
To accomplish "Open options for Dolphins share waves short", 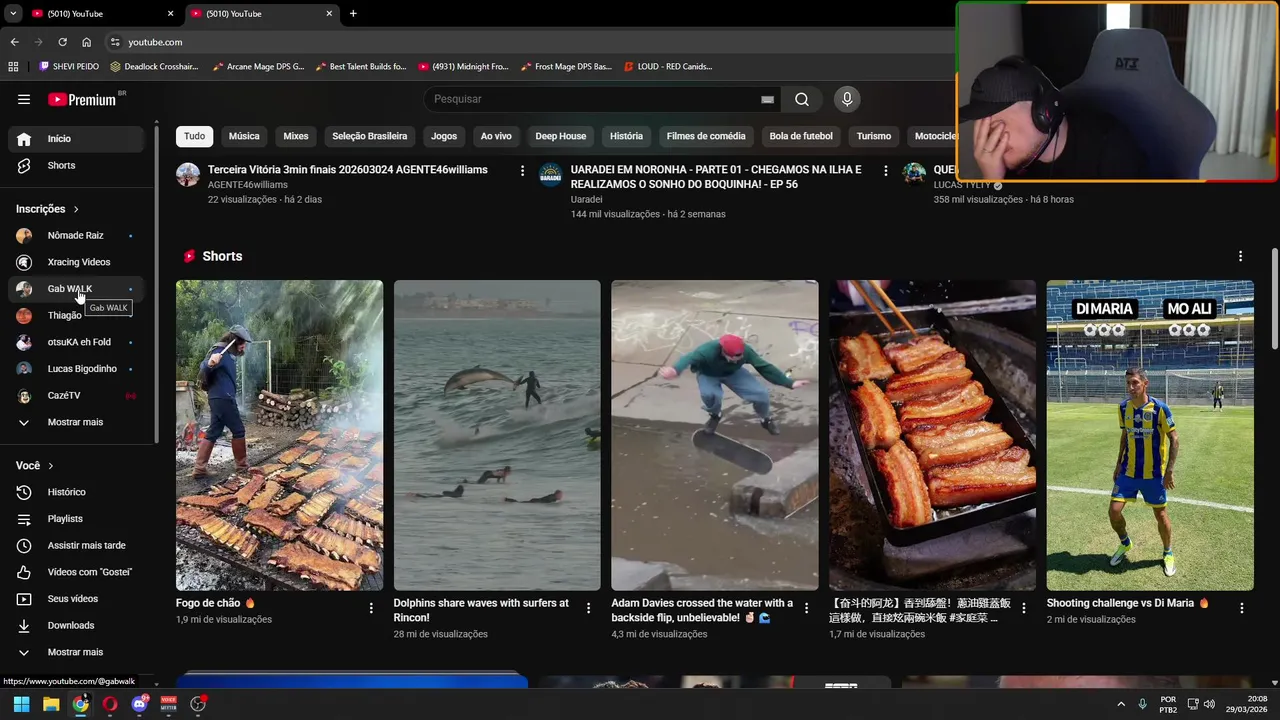I will click(588, 608).
